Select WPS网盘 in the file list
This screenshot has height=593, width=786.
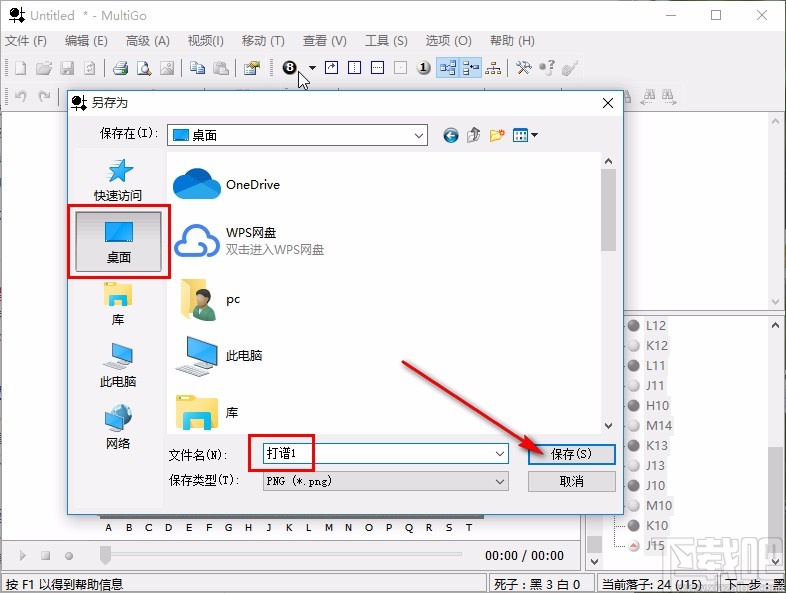coord(249,241)
